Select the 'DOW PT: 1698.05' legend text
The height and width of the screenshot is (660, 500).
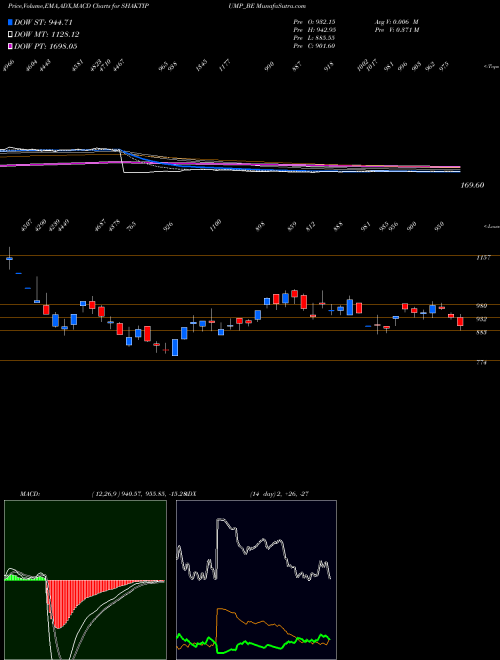click(46, 46)
